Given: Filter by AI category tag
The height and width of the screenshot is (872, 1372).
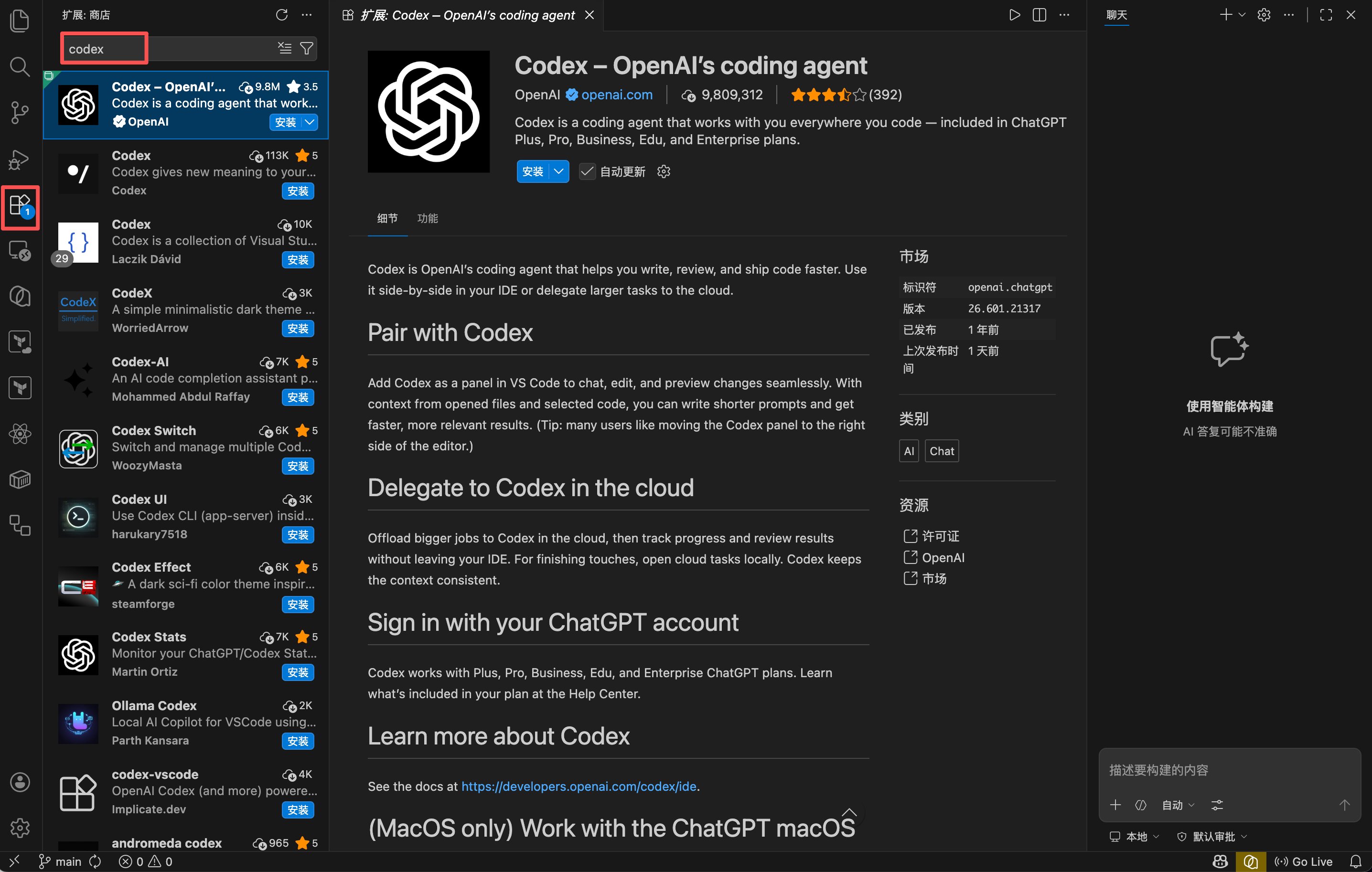Looking at the screenshot, I should click(x=909, y=450).
